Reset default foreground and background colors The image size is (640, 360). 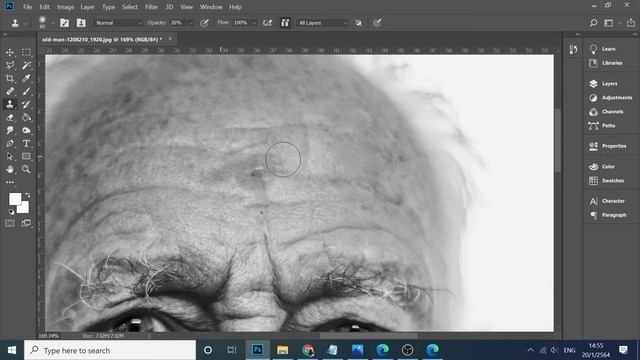tap(11, 212)
